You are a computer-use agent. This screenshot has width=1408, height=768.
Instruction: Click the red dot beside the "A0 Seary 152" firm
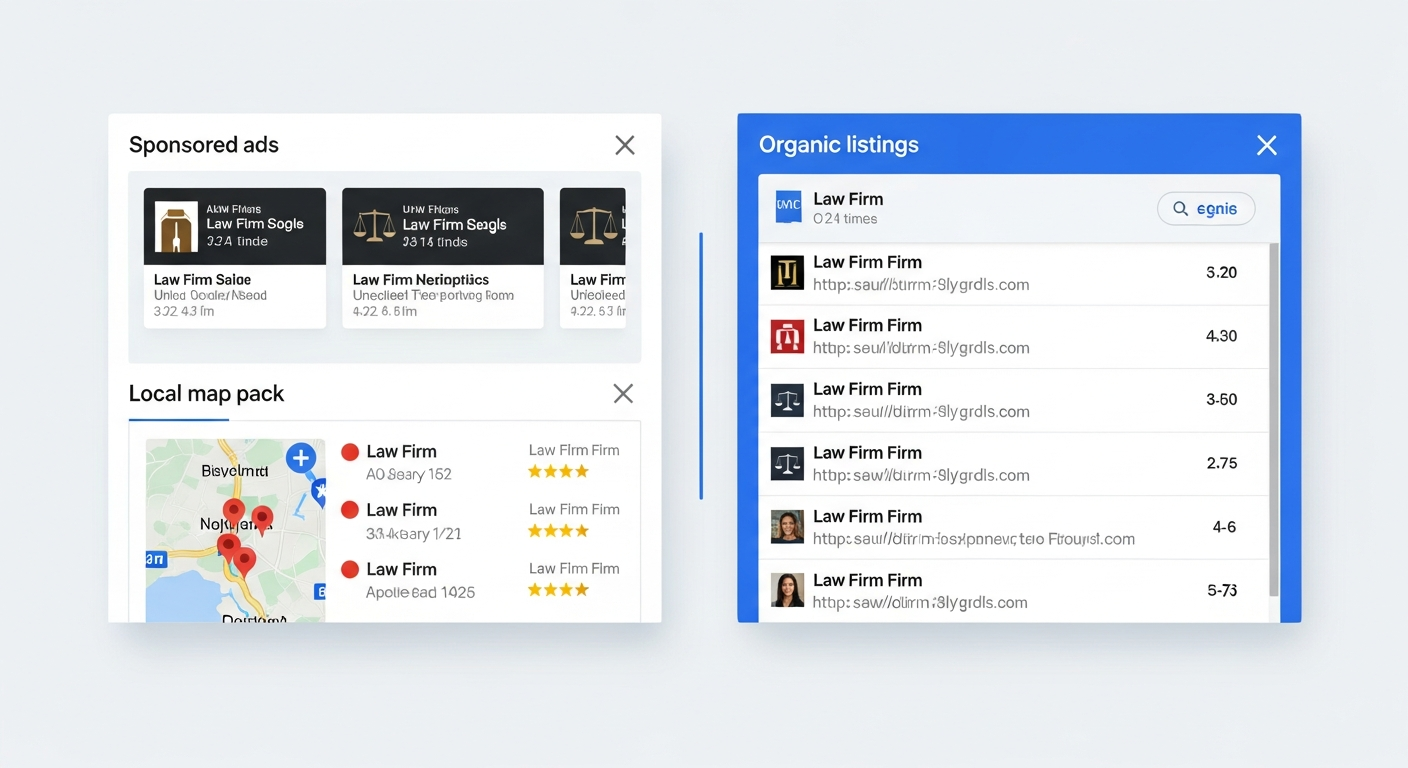click(x=350, y=452)
